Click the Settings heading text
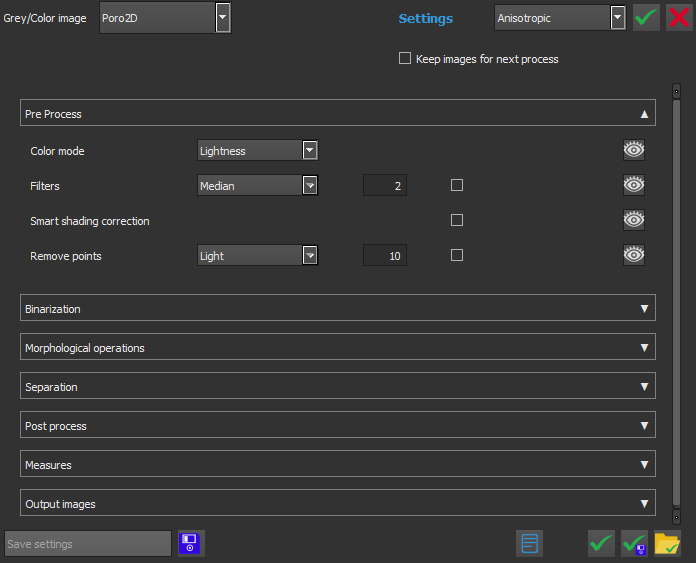 pyautogui.click(x=426, y=19)
